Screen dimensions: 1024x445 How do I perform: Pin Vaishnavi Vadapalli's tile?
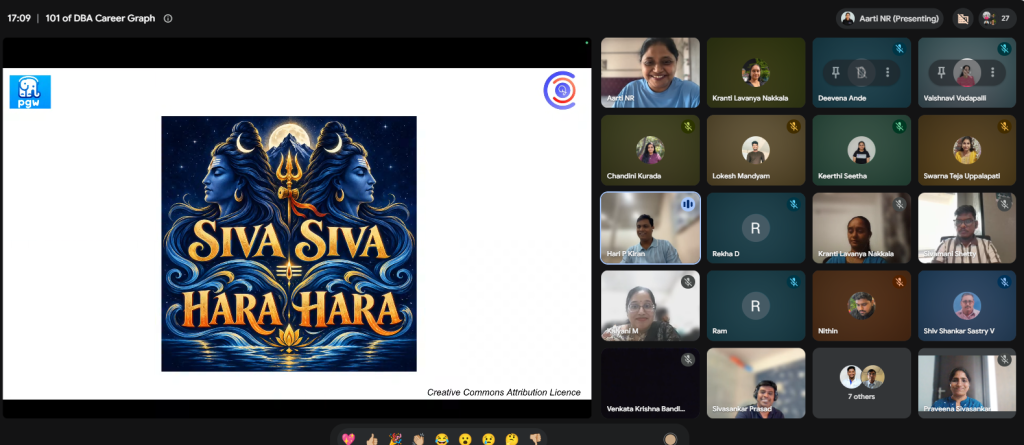click(x=941, y=73)
